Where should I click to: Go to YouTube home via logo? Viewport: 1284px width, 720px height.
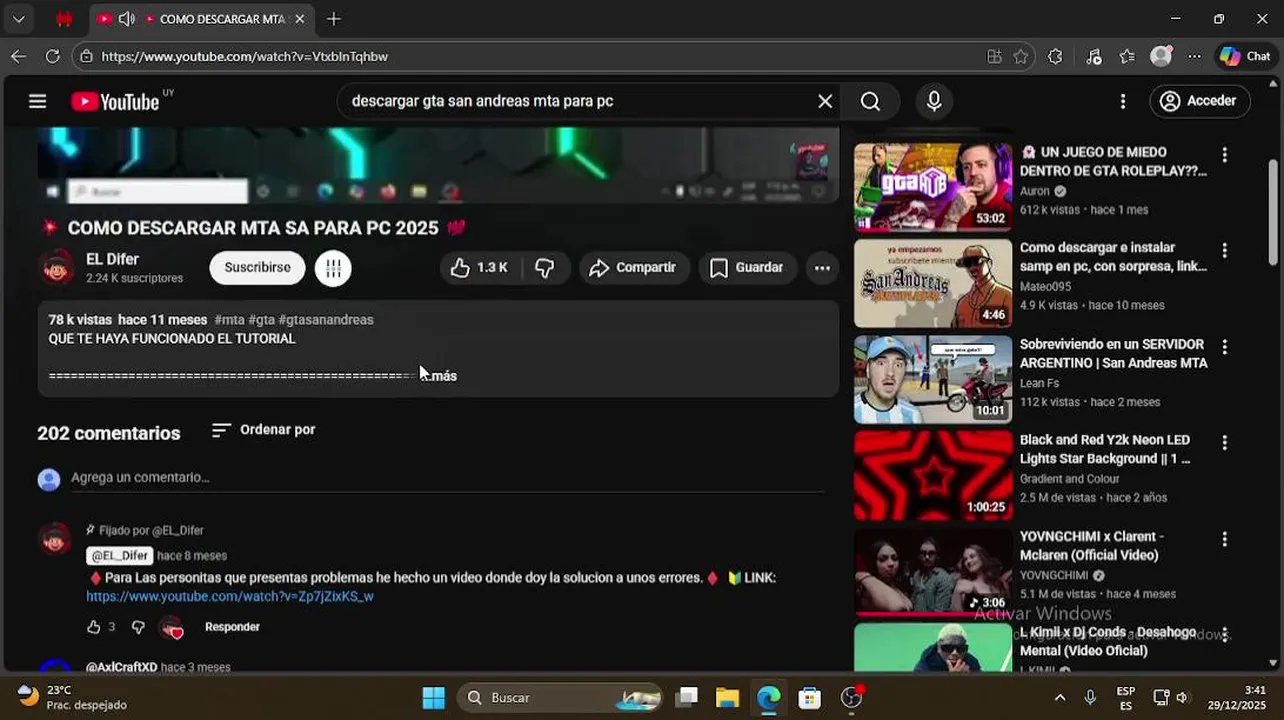click(115, 101)
